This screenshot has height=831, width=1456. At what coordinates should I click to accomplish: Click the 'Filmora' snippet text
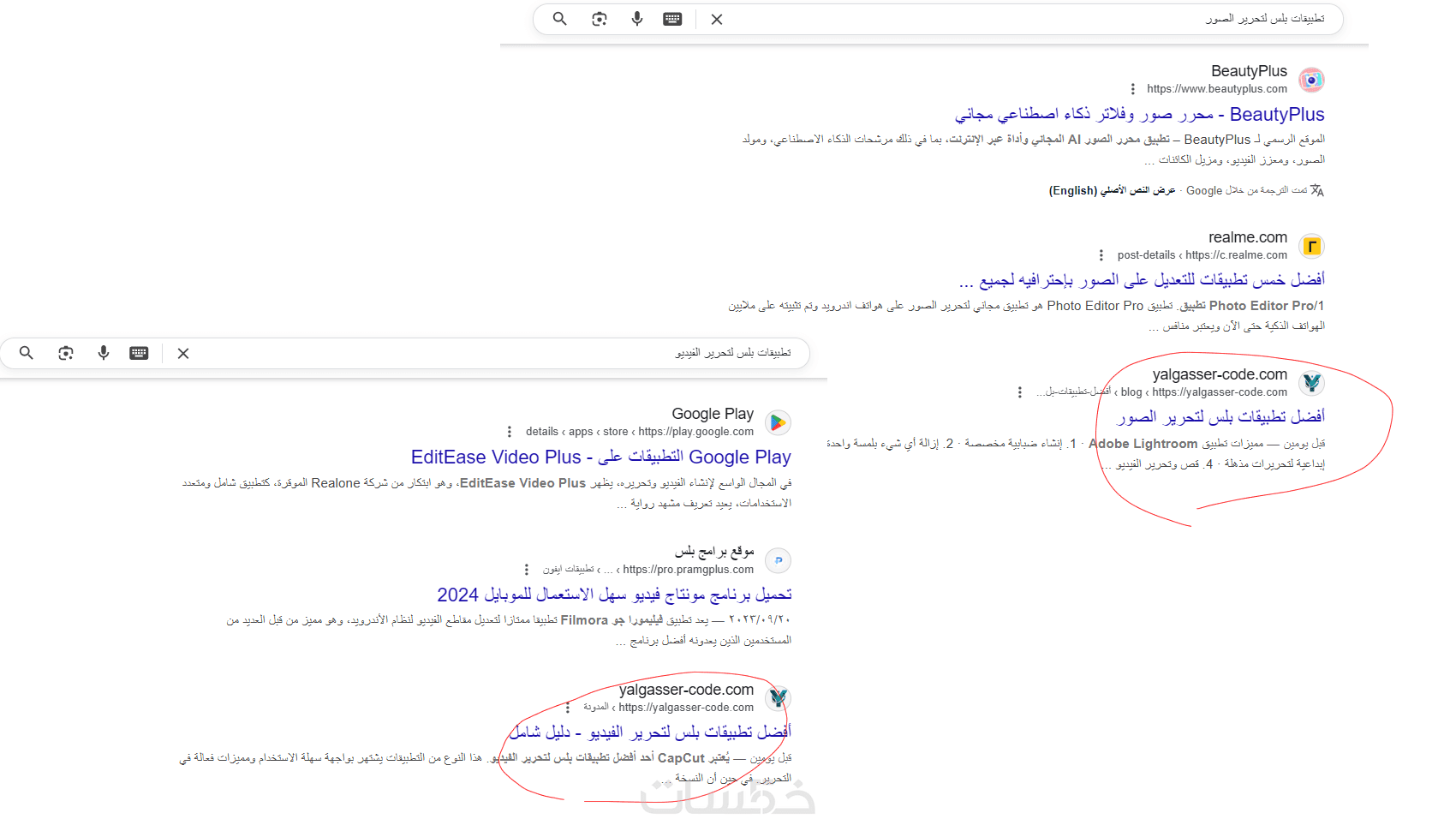(x=584, y=620)
